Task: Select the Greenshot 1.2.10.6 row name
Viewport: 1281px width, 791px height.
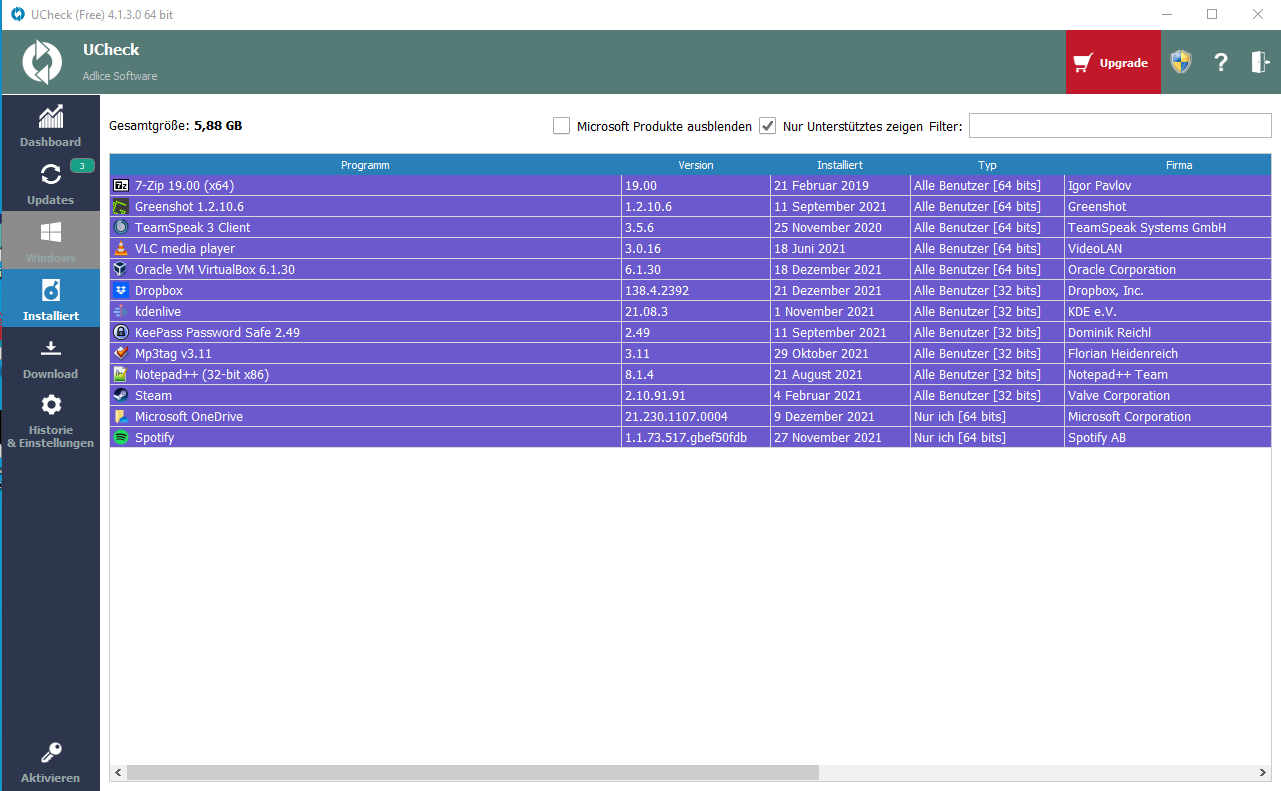Action: click(x=189, y=207)
